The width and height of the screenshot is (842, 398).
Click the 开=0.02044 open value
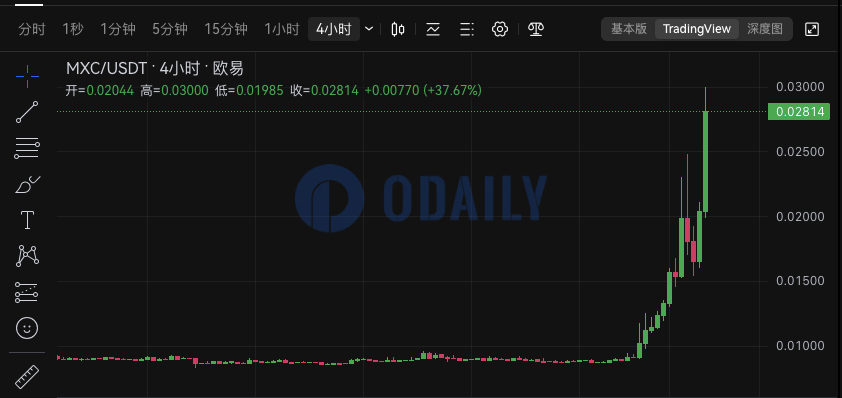[x=99, y=91]
